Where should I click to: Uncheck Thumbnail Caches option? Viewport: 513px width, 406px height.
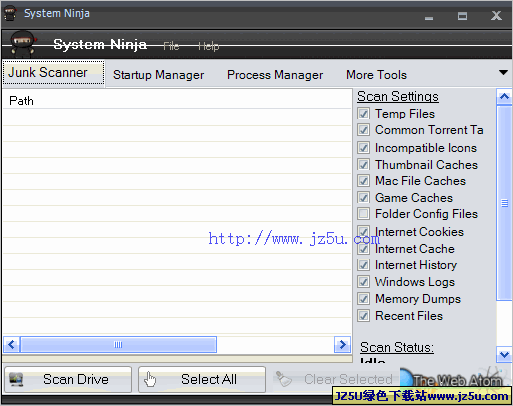[x=363, y=165]
